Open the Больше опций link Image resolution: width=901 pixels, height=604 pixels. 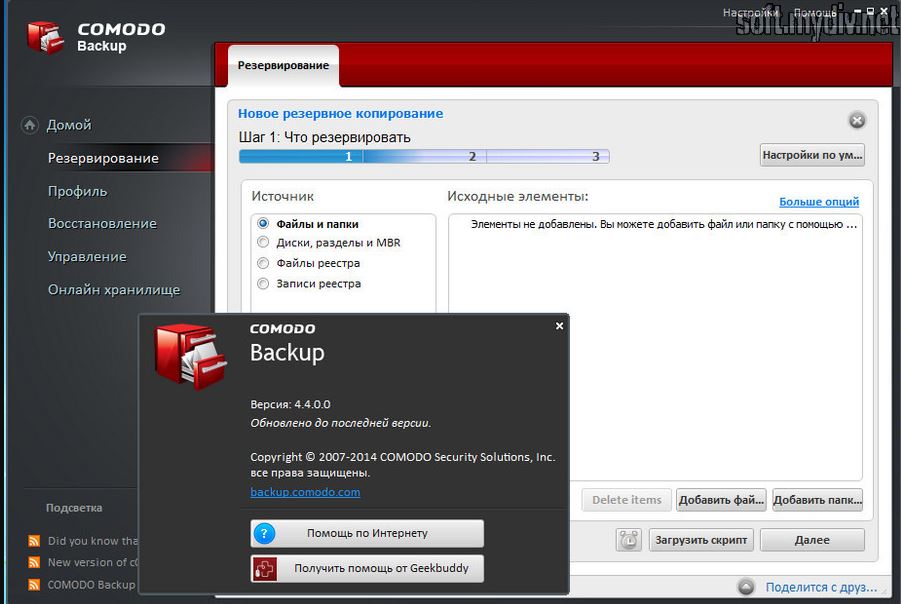[x=819, y=202]
